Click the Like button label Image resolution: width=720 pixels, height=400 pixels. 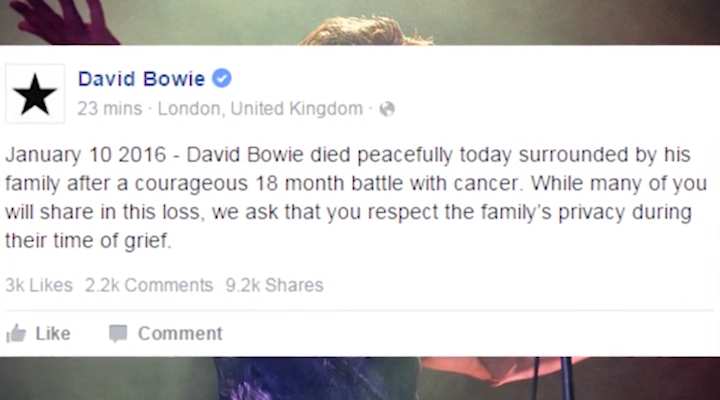point(53,333)
